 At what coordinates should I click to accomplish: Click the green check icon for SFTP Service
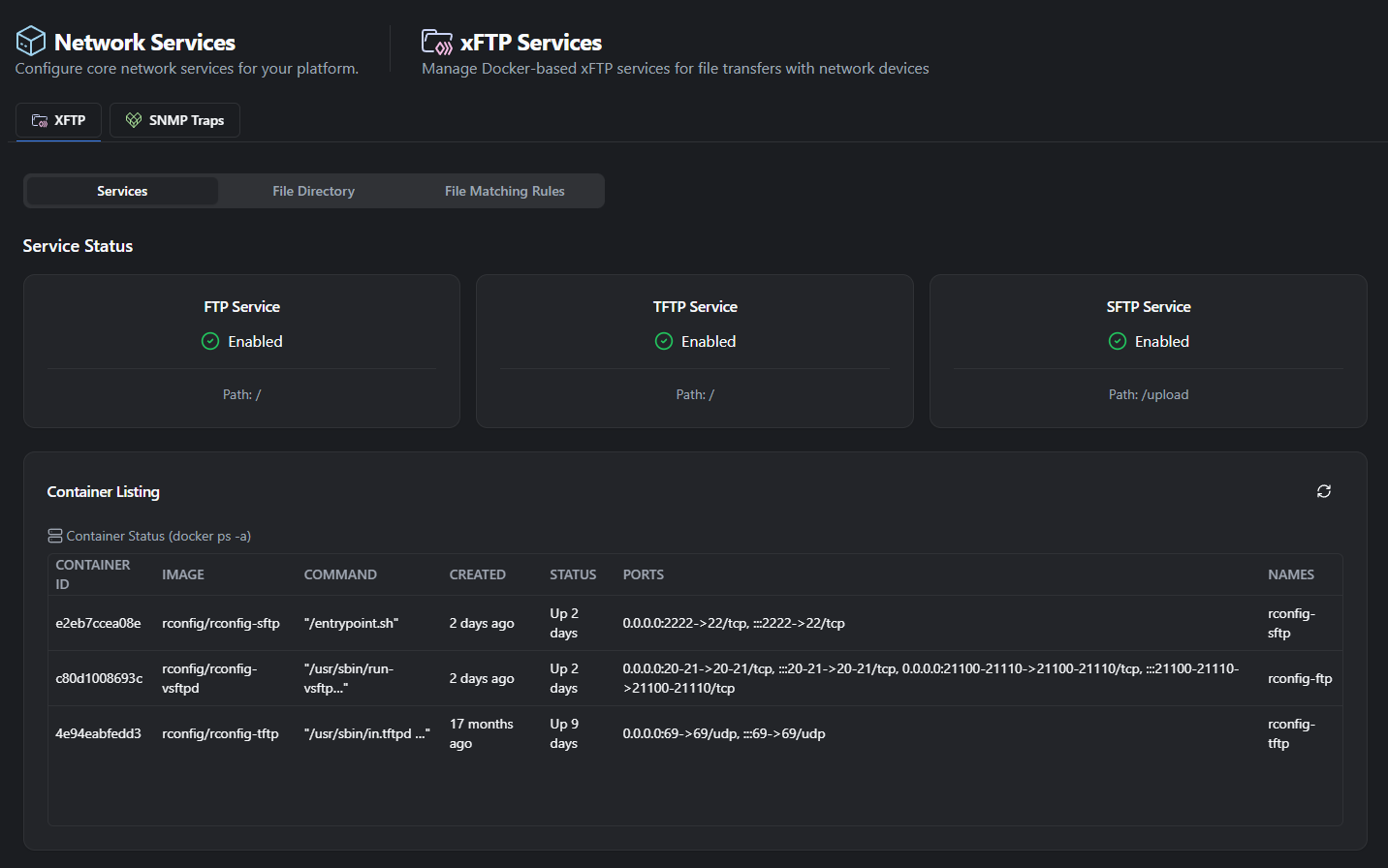(x=1117, y=341)
